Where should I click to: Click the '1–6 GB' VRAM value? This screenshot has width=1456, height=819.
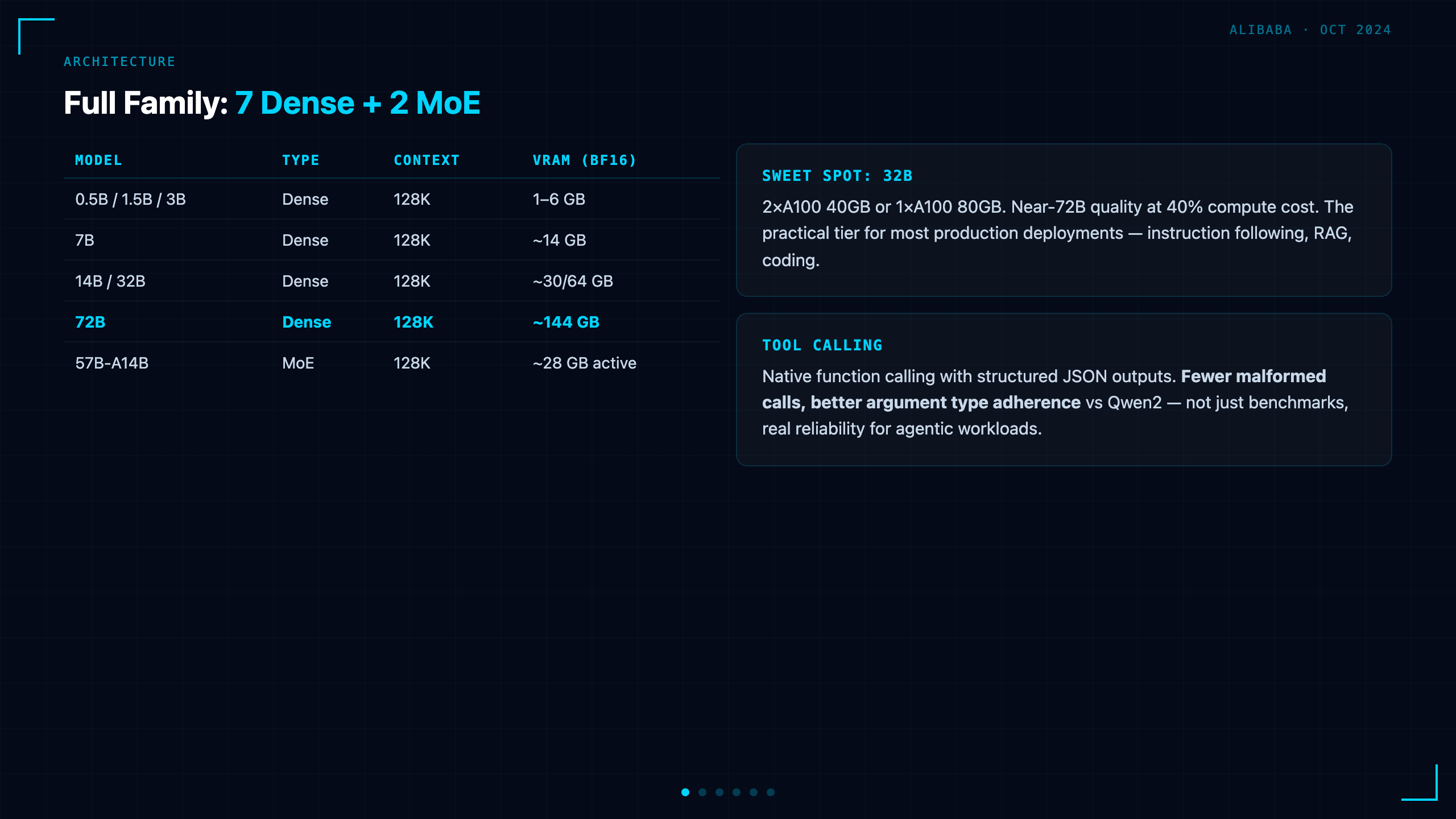point(559,199)
